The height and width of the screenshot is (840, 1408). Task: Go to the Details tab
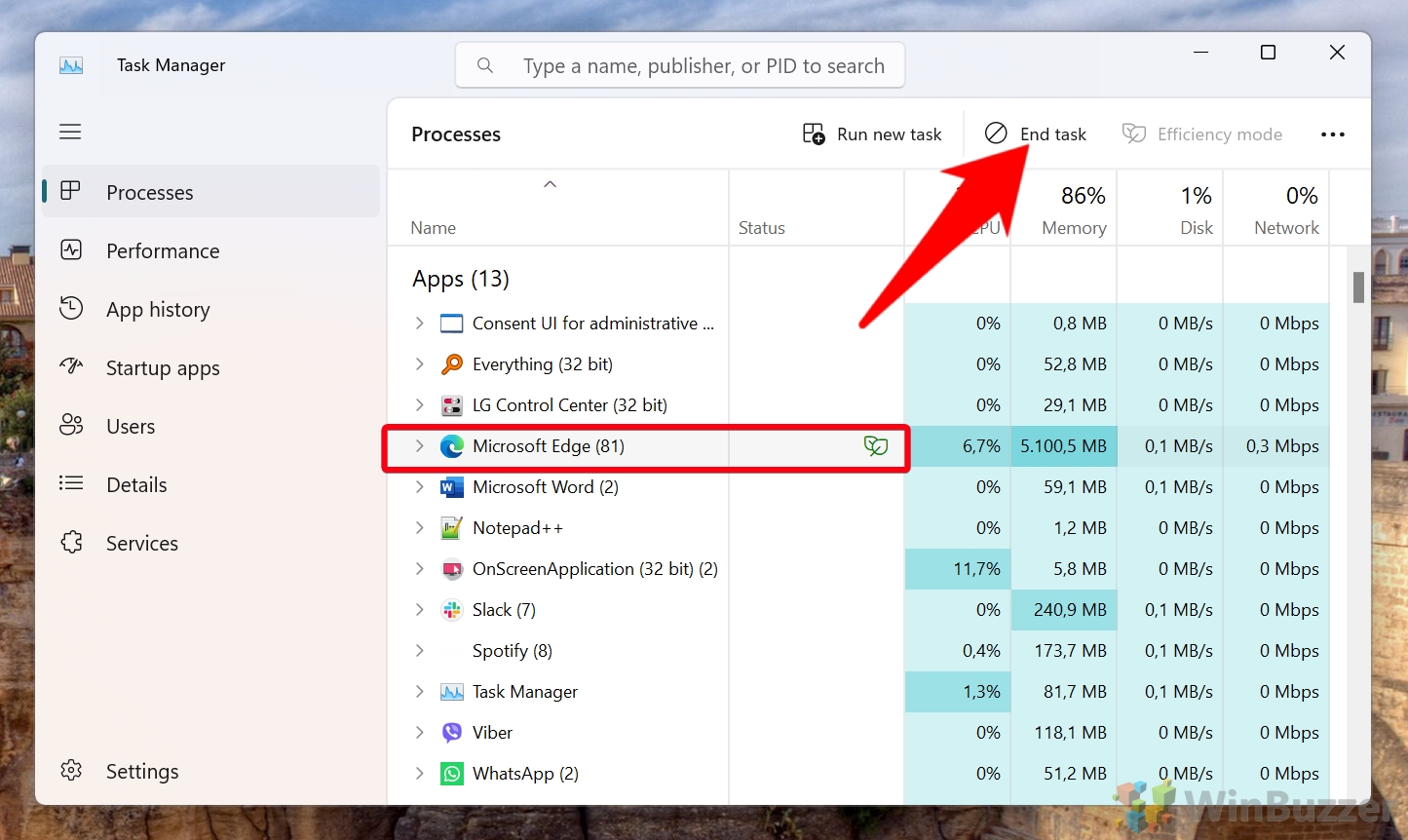[211, 484]
